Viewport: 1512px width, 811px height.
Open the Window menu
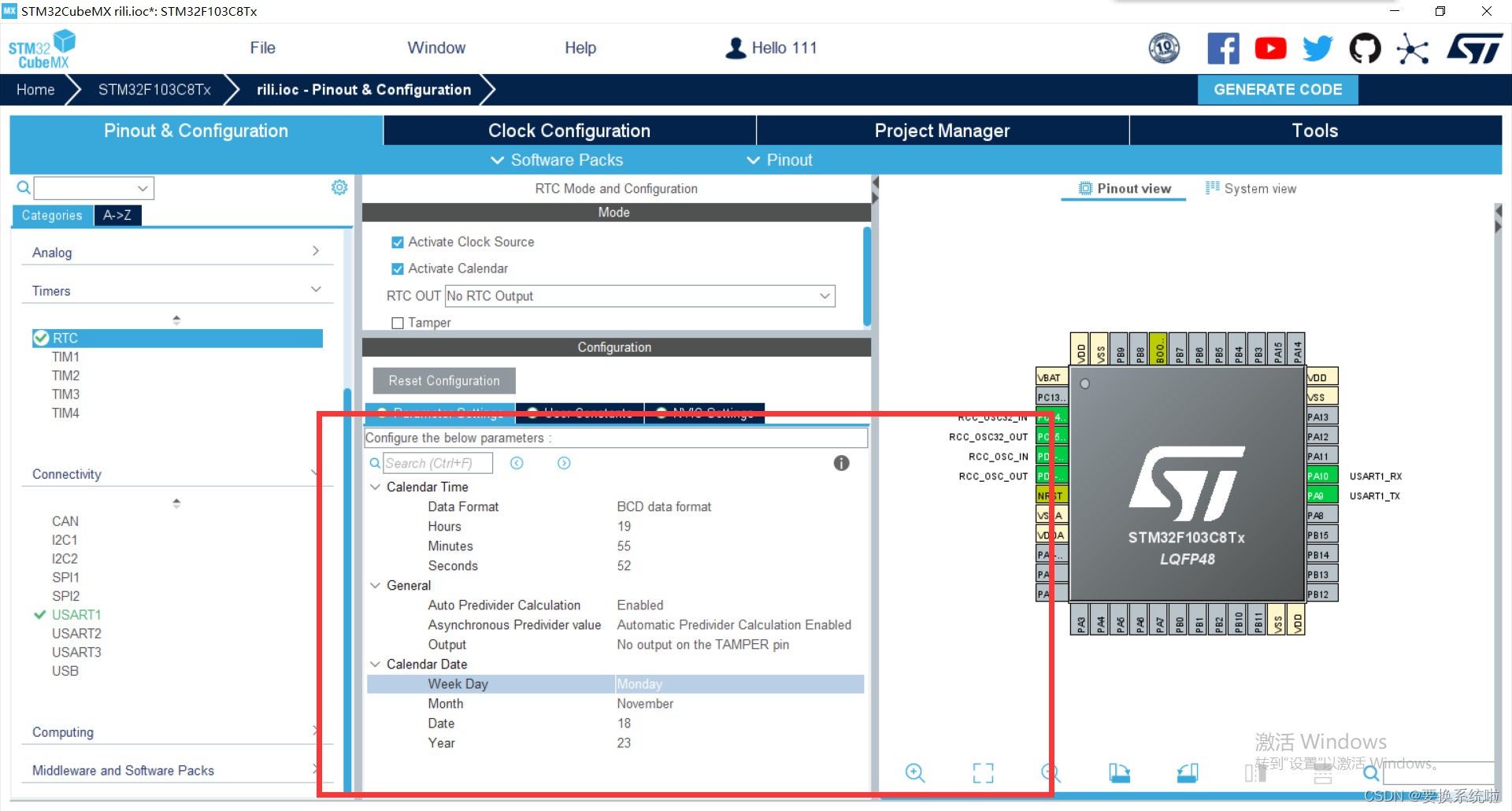(x=436, y=48)
